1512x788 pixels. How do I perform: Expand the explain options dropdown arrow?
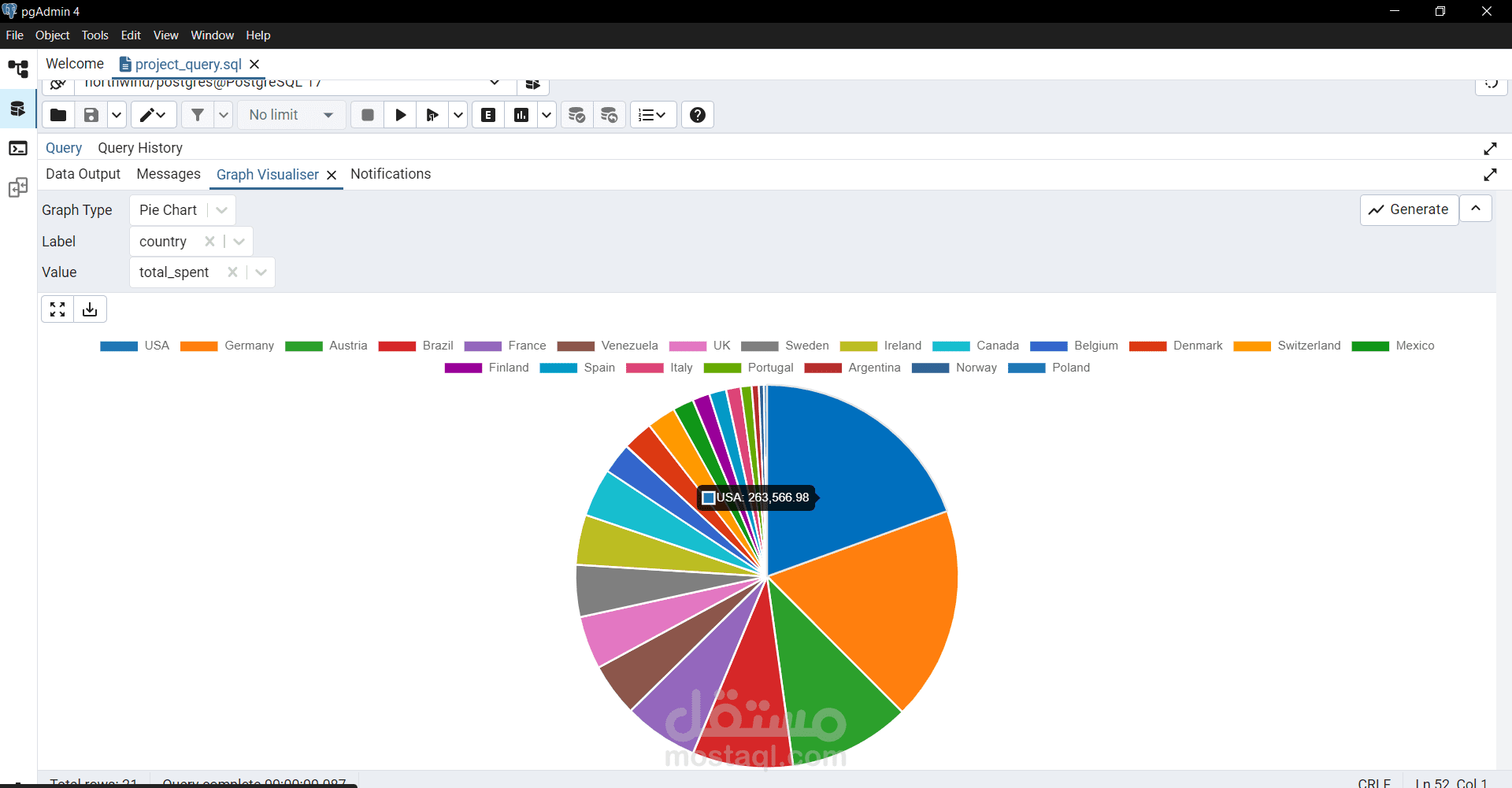[547, 115]
